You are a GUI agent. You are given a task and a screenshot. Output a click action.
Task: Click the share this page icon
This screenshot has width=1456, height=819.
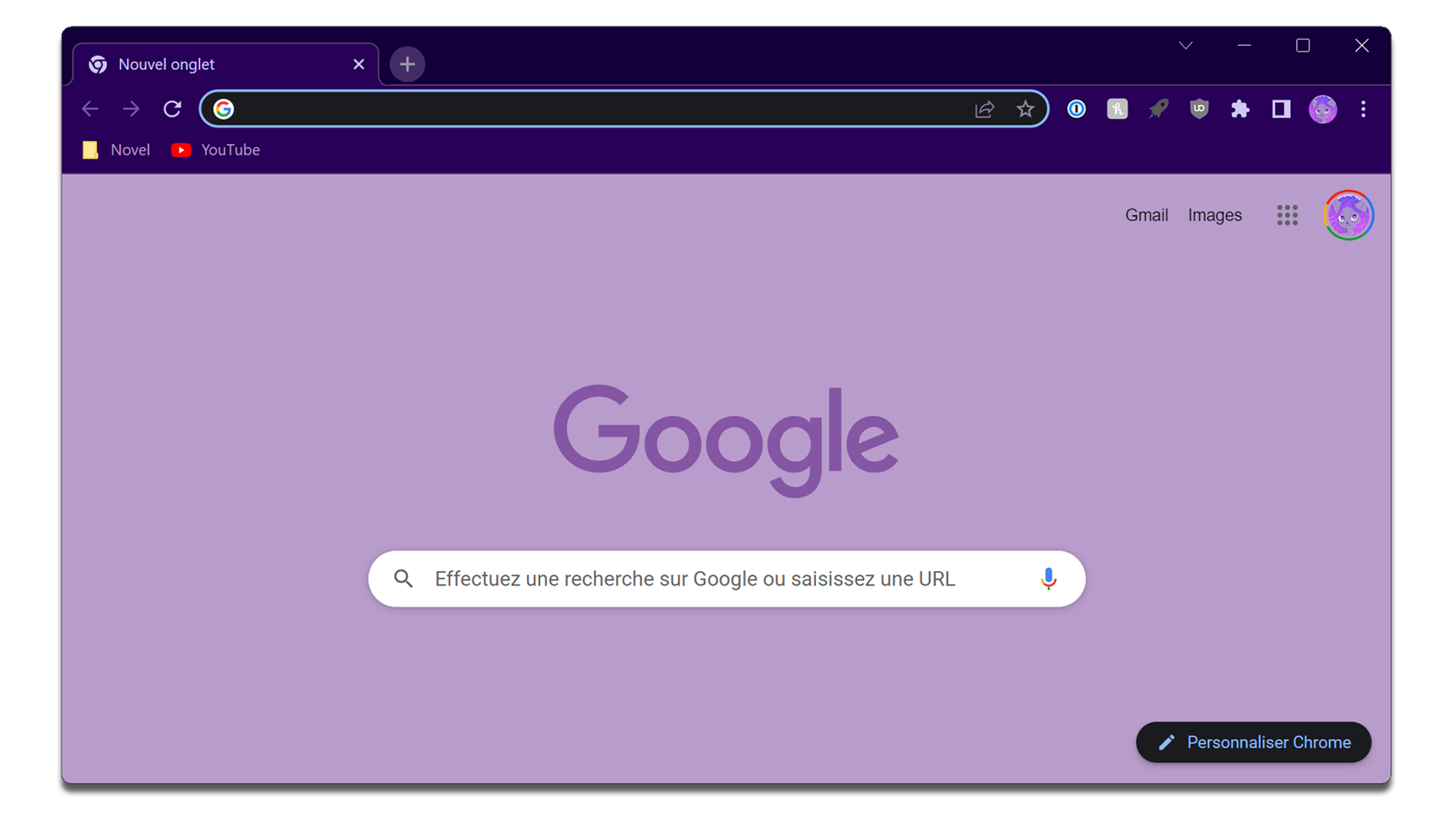click(x=984, y=109)
